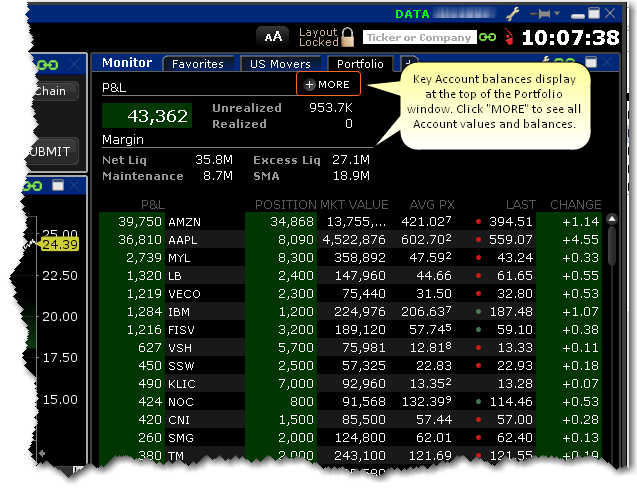Click the chart panel's window icon

(x=59, y=185)
